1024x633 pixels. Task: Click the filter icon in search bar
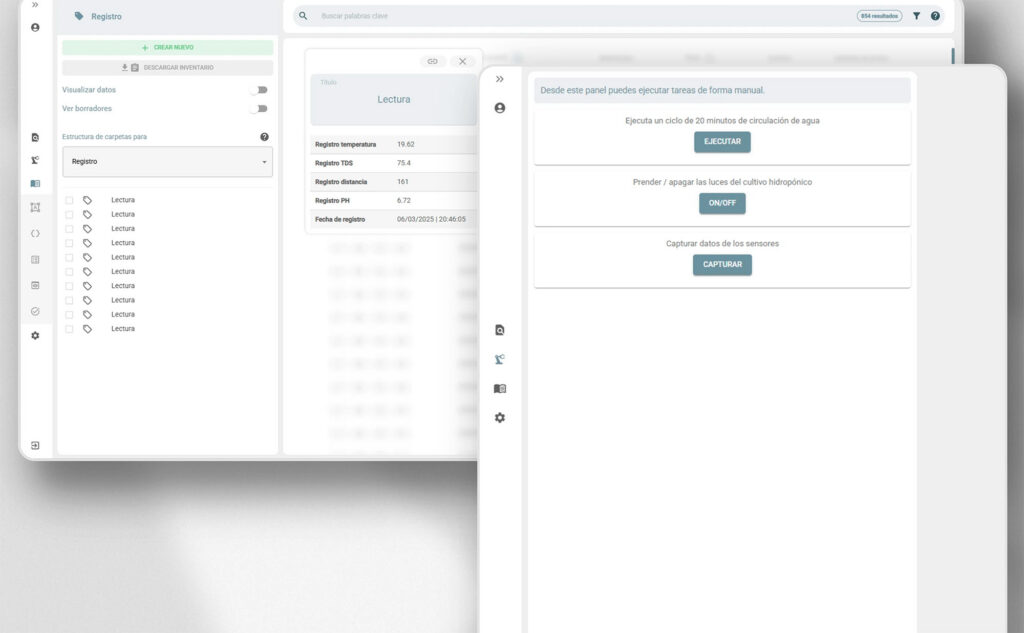[x=916, y=16]
